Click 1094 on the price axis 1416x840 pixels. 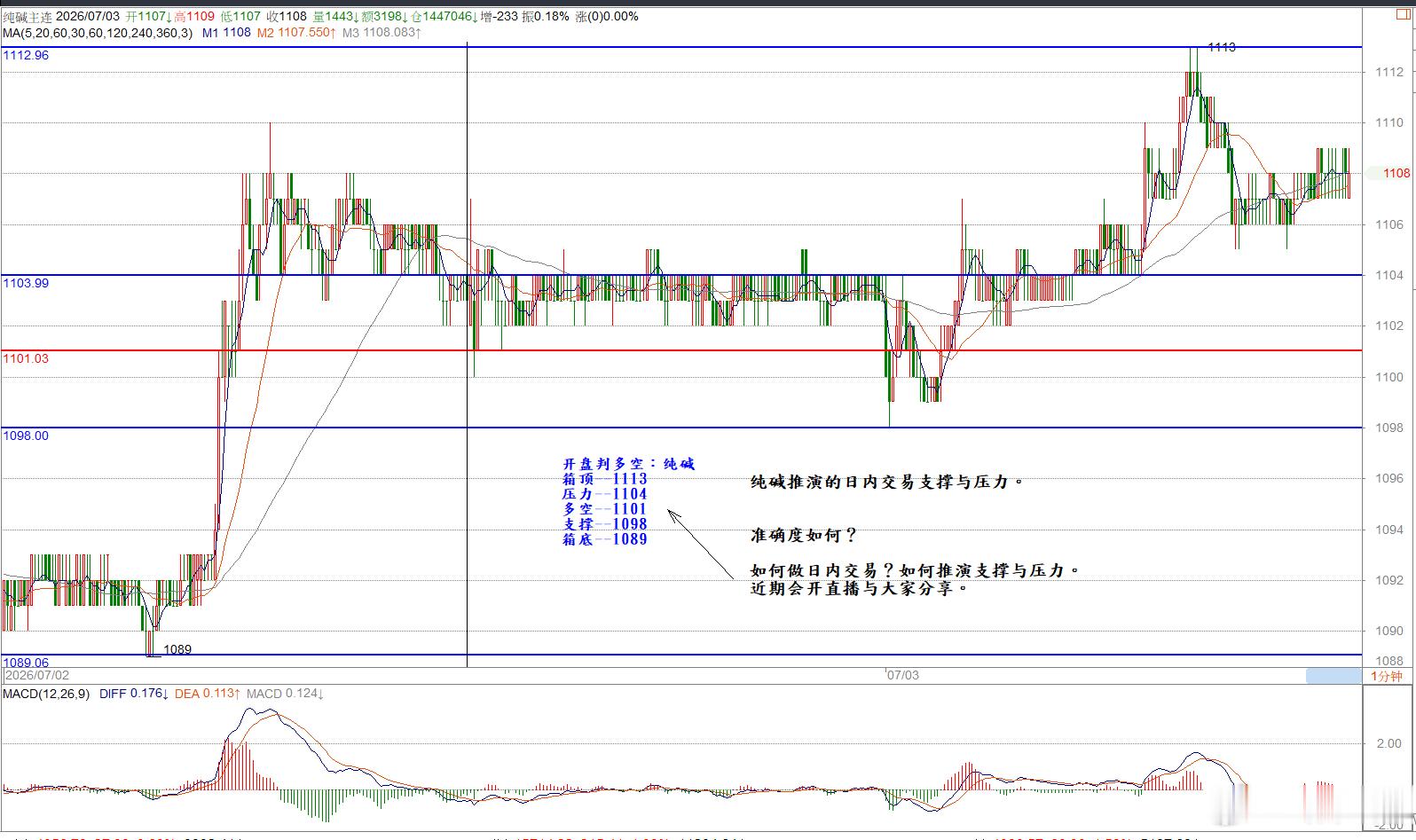1389,530
